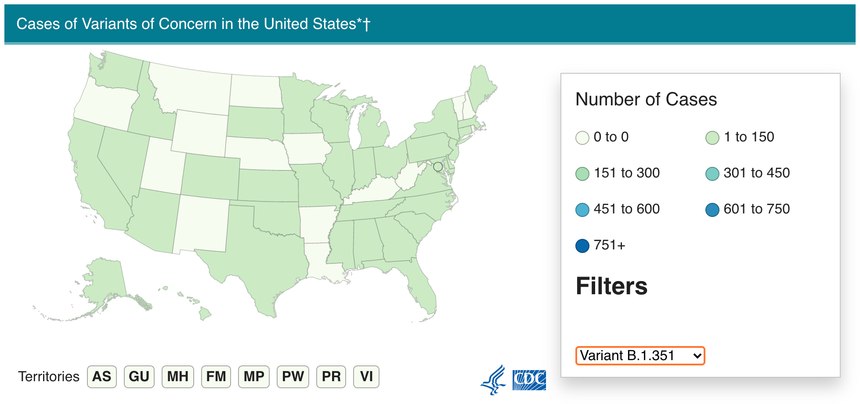Click Florida on the map
The height and width of the screenshot is (404, 860).
(420, 285)
